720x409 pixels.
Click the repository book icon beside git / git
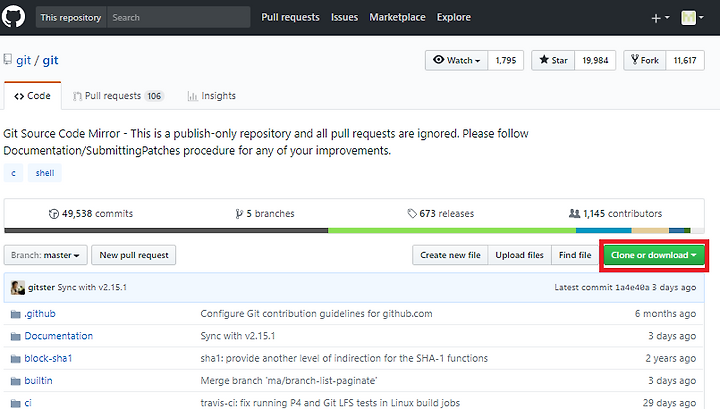point(8,60)
